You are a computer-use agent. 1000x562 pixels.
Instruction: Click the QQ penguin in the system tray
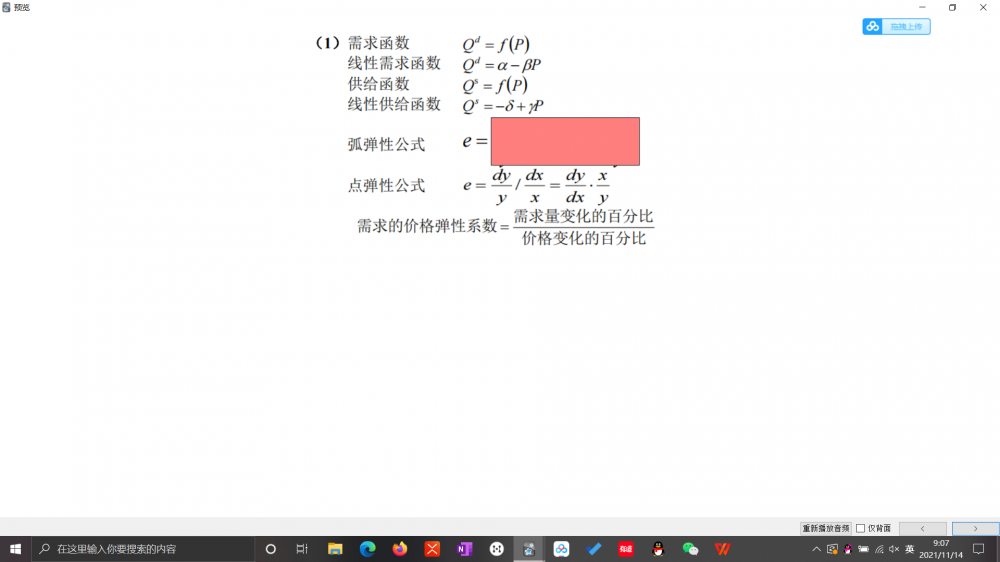tap(848, 549)
